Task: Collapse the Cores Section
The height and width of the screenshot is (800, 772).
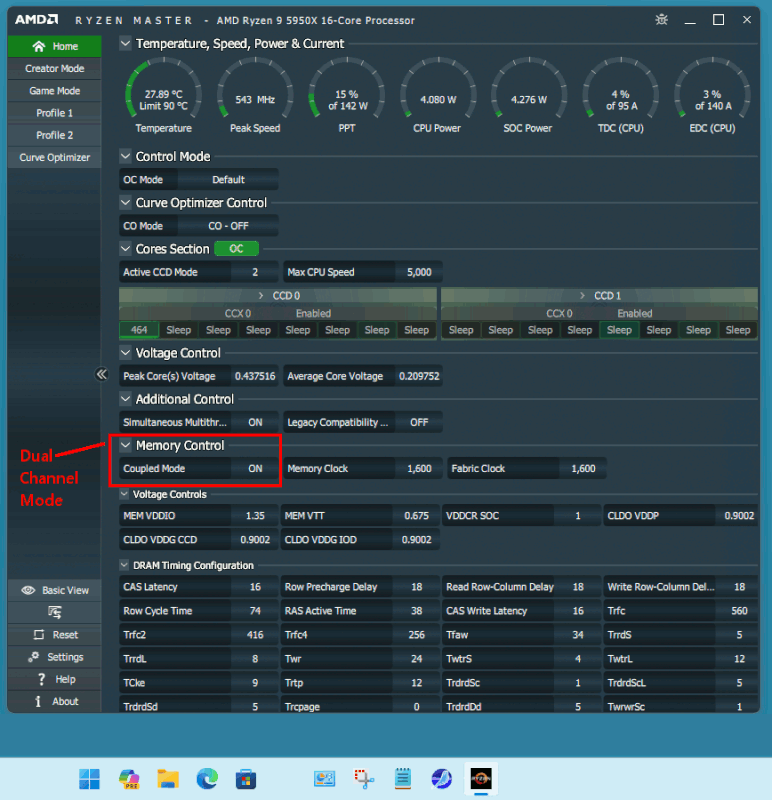Action: pos(125,249)
